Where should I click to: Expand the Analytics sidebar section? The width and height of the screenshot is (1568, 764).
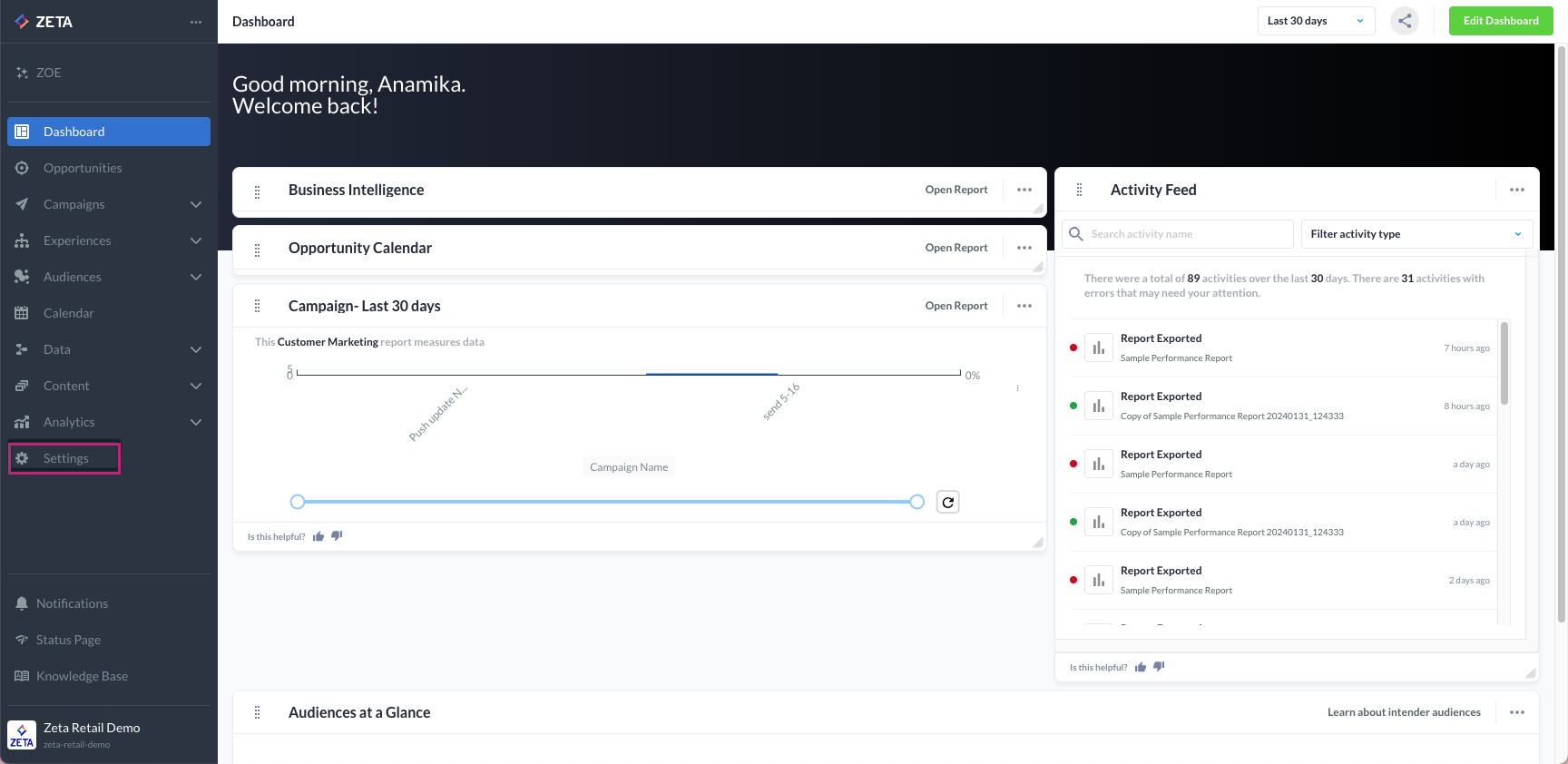click(x=196, y=422)
